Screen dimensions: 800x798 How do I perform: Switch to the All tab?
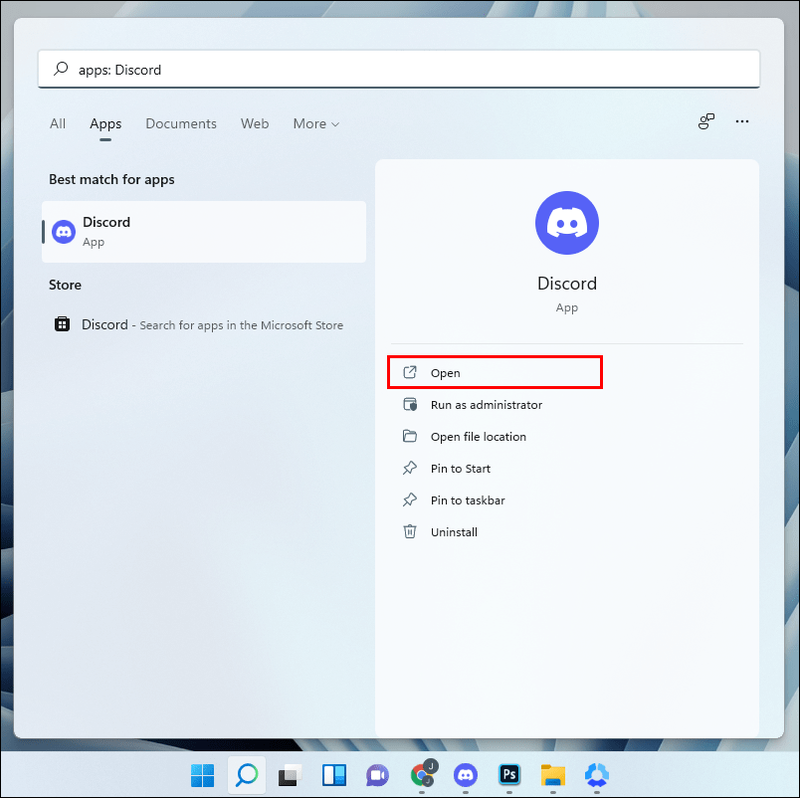pyautogui.click(x=58, y=124)
